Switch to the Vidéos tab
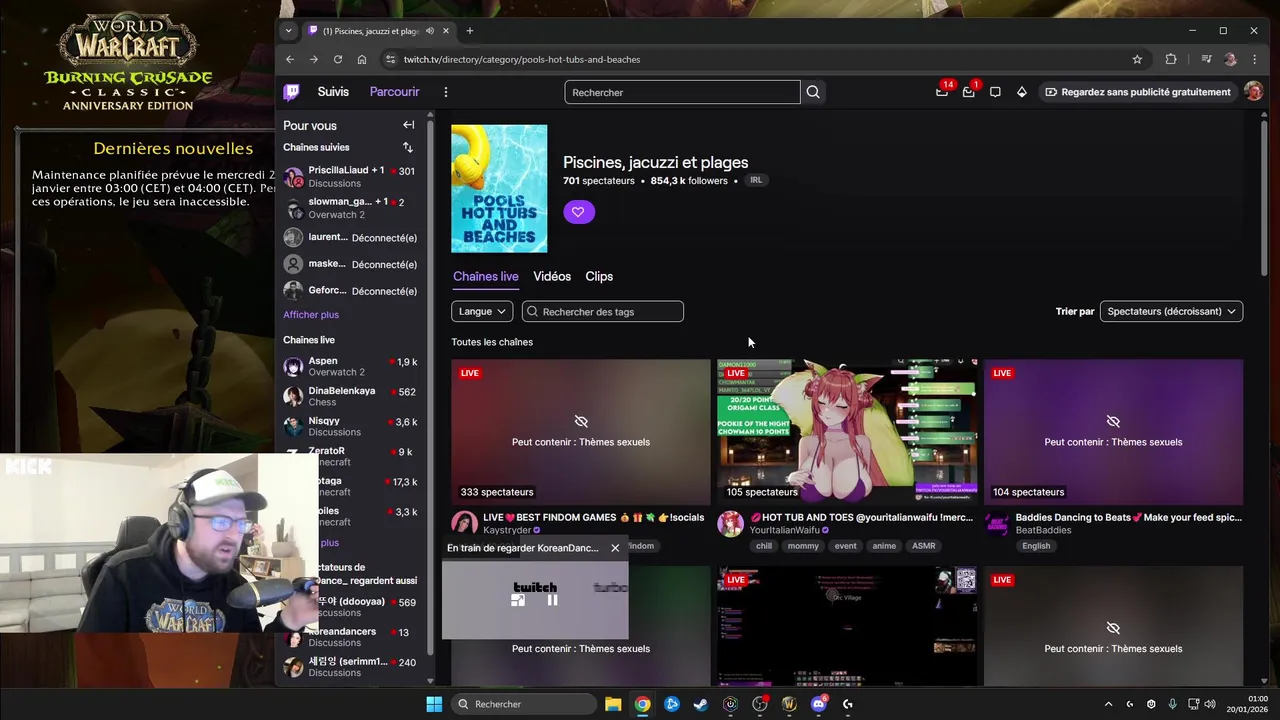Viewport: 1280px width, 720px height. (552, 277)
